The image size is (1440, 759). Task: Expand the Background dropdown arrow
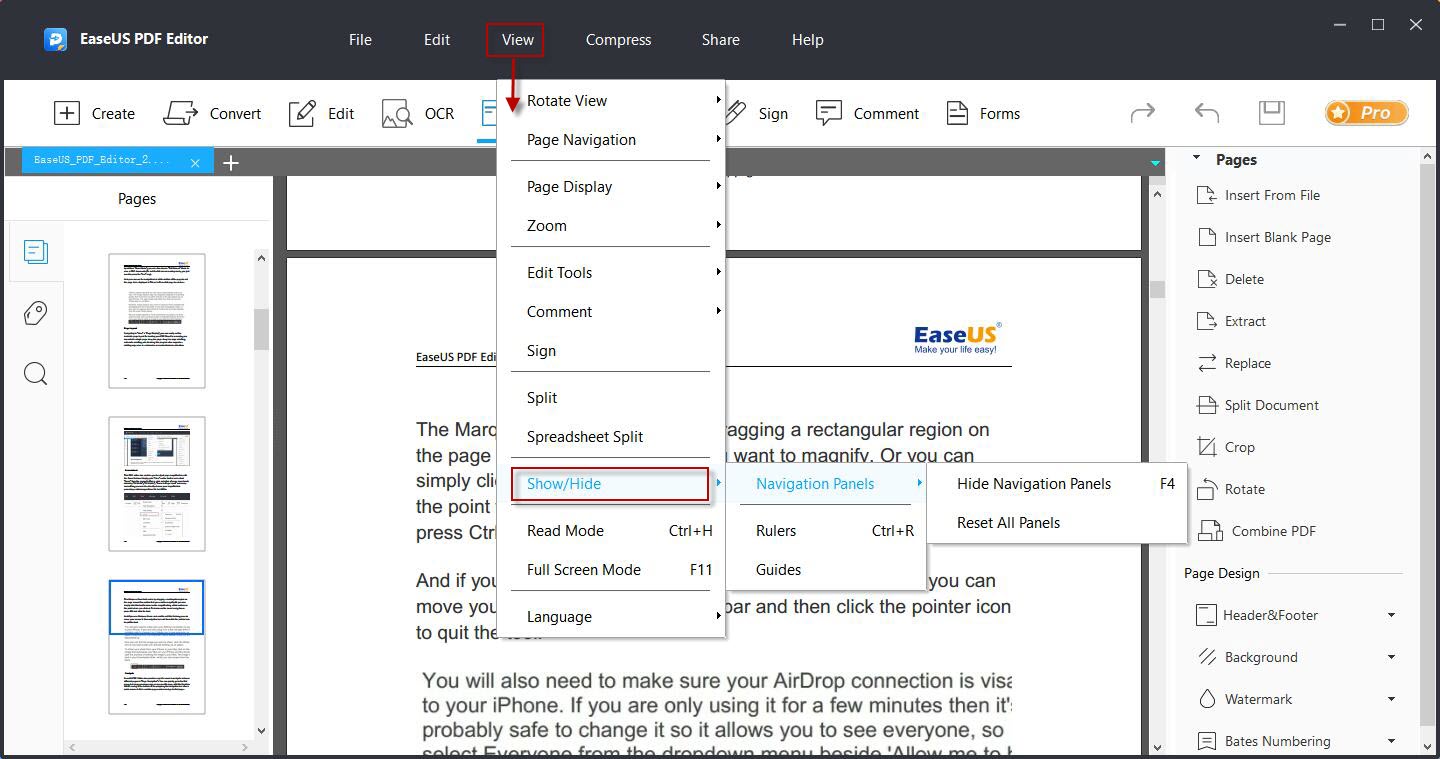(x=1391, y=657)
